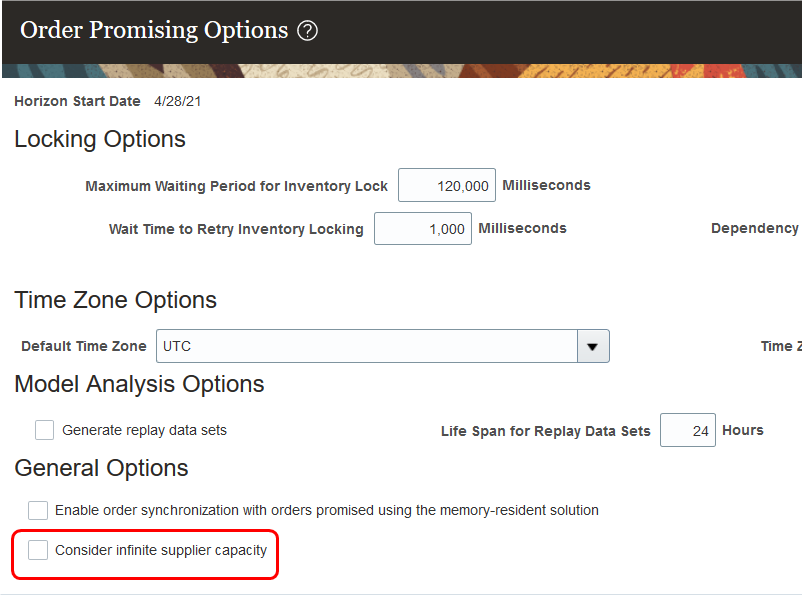Click the Horizon Start Date value 4/28/21
The width and height of the screenshot is (802, 599).
pyautogui.click(x=179, y=102)
